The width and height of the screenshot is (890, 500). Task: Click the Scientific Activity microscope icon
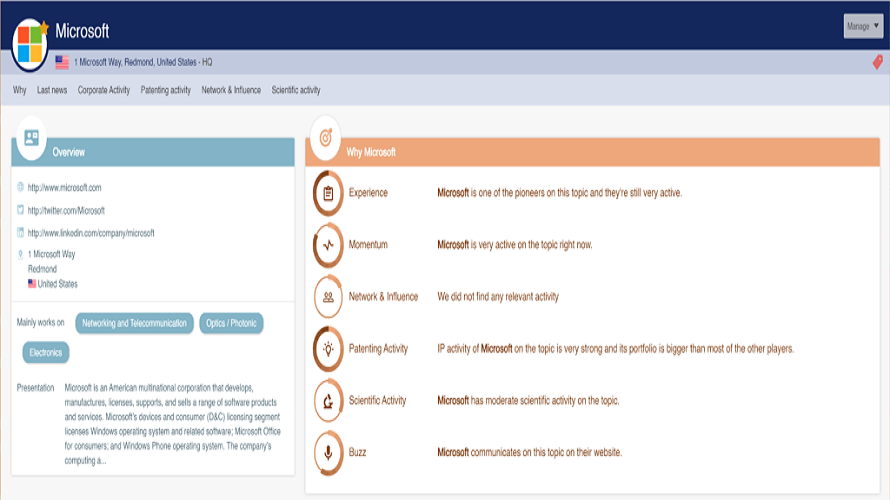328,401
